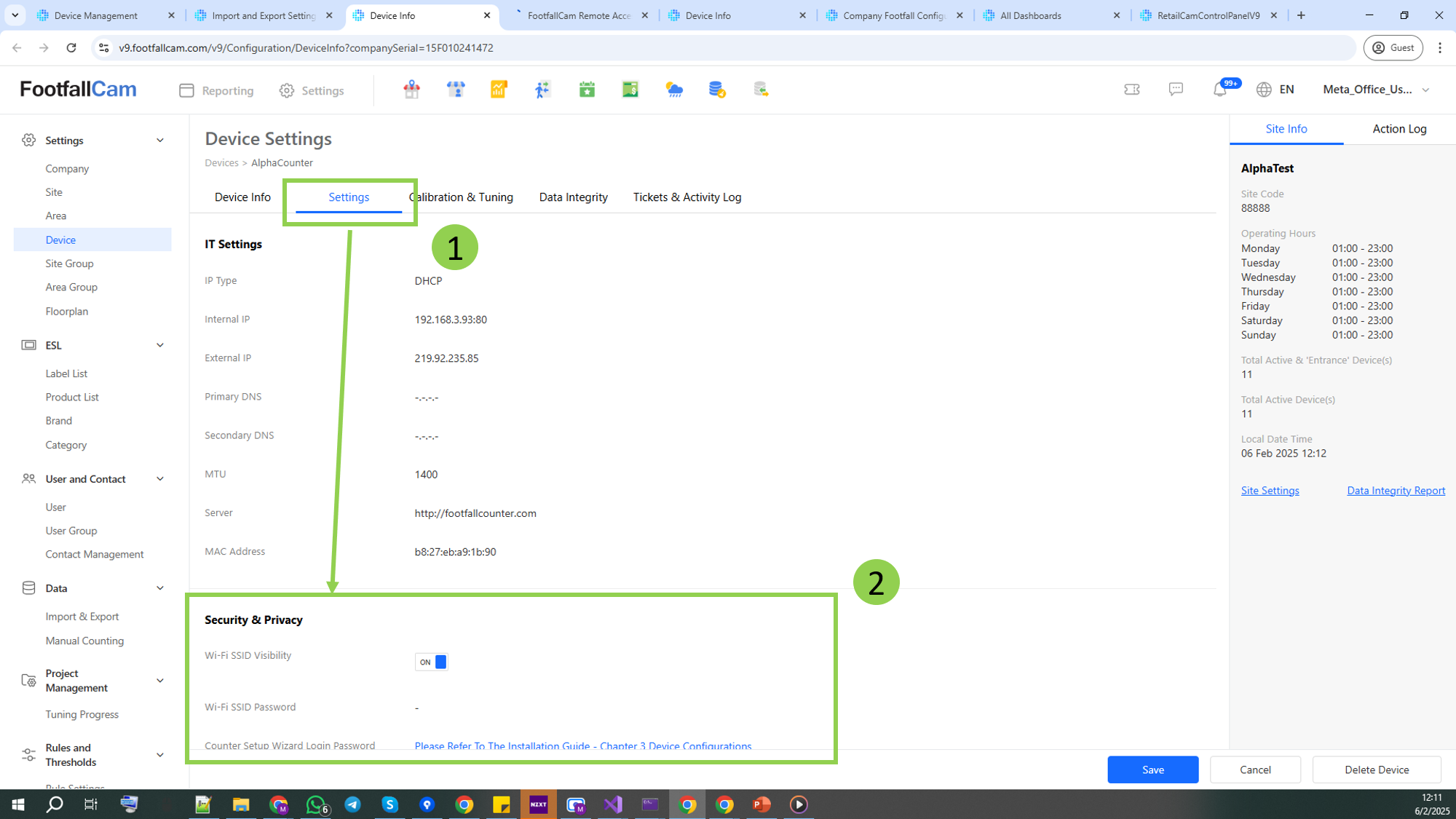Click the walking person traffic icon
1456x819 pixels.
(542, 90)
